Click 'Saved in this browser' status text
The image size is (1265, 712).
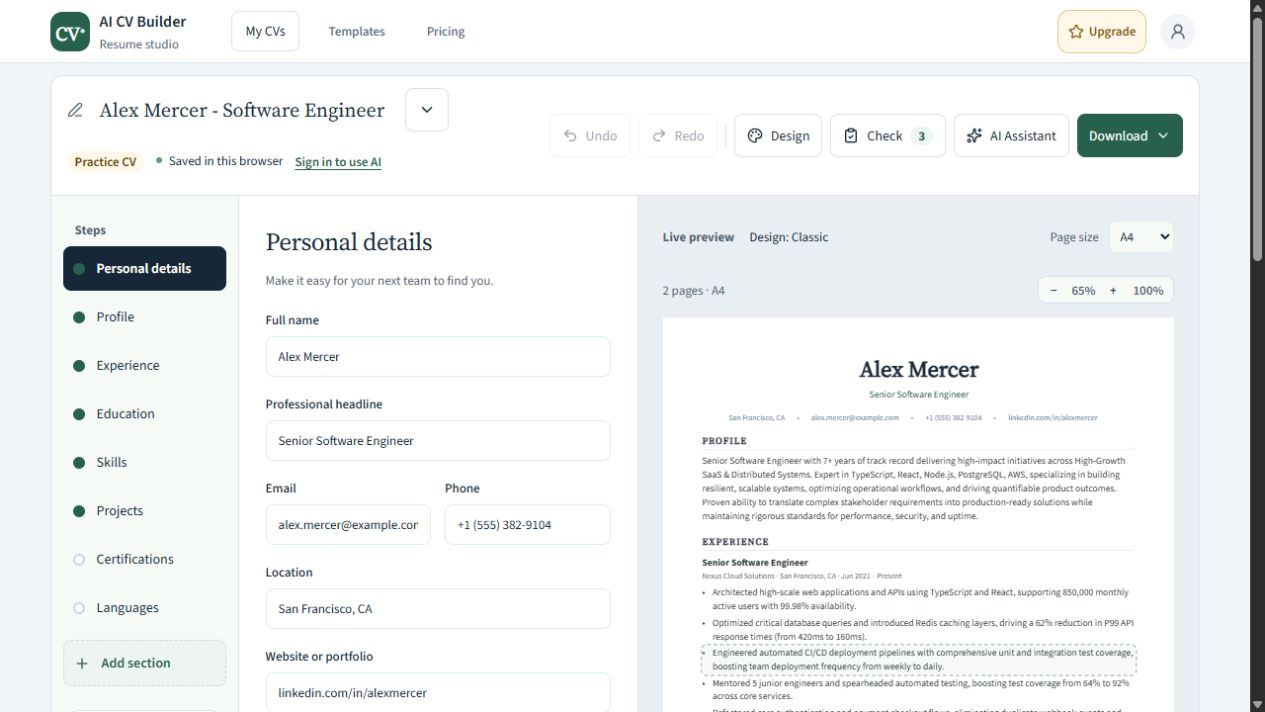point(225,161)
